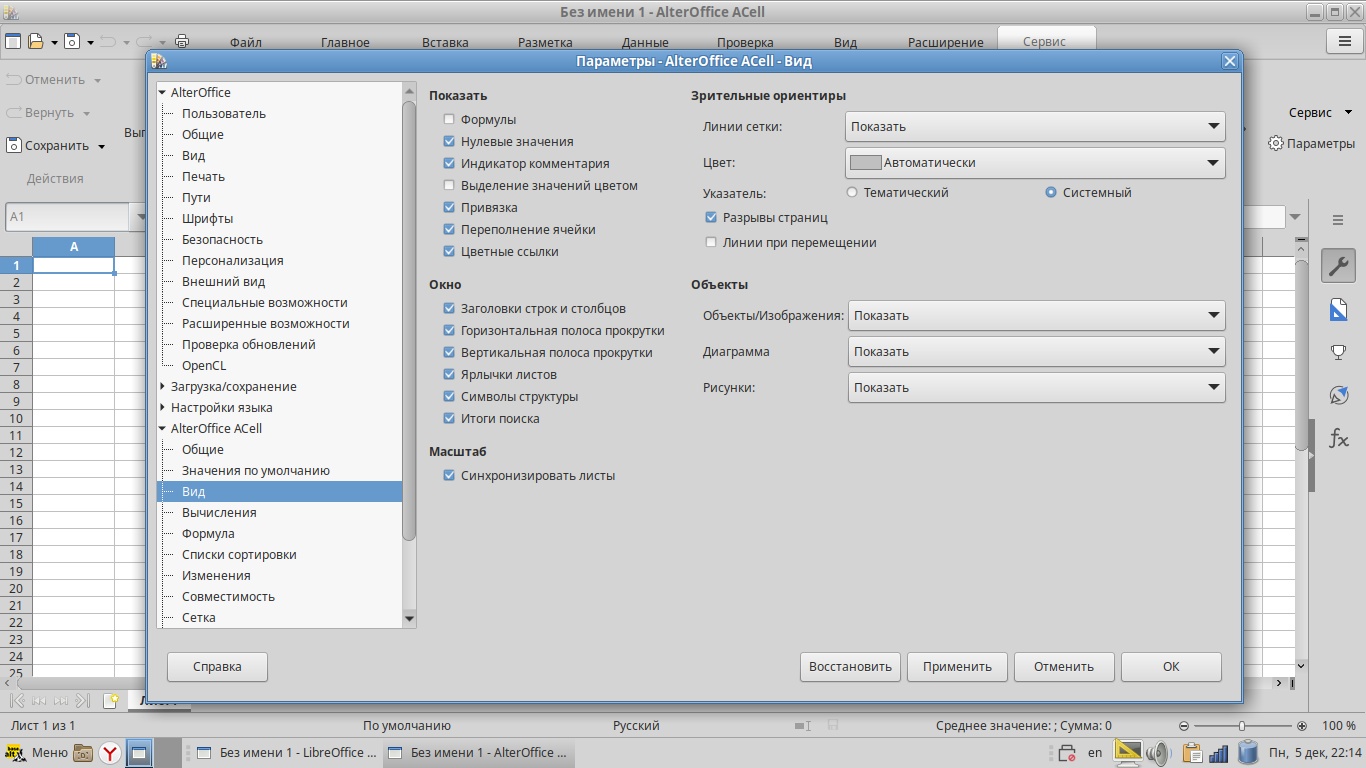Open the Меню start button

(x=36, y=752)
